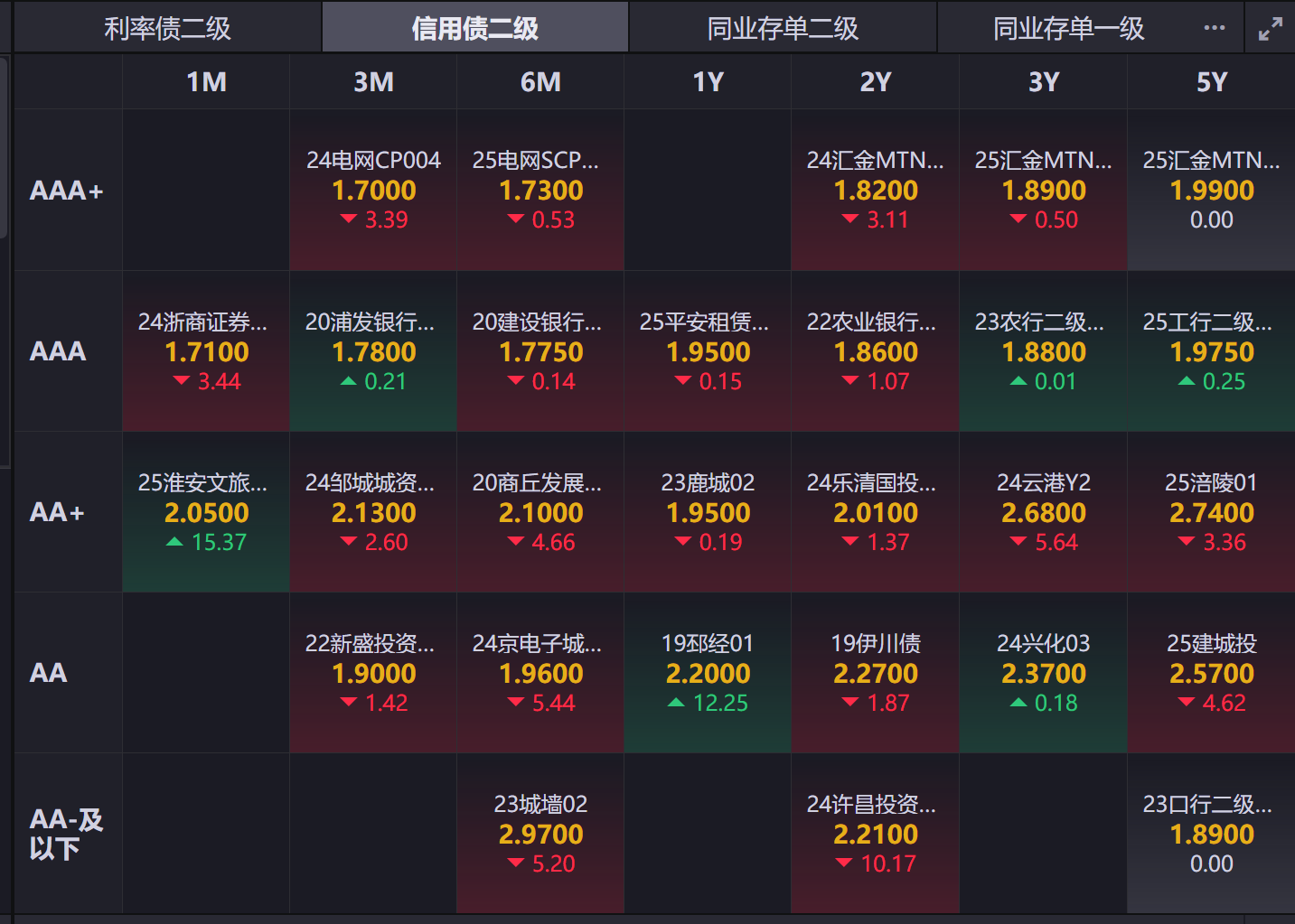Open the 24许昌投资... bond cell
Image resolution: width=1295 pixels, height=924 pixels.
coord(875,834)
